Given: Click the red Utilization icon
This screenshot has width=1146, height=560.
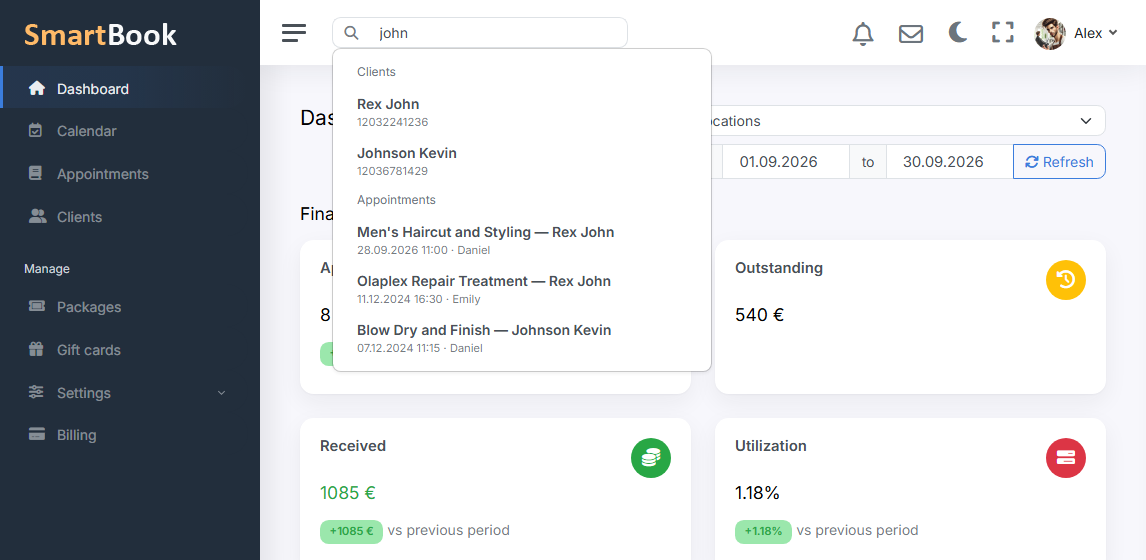Looking at the screenshot, I should click(x=1066, y=458).
